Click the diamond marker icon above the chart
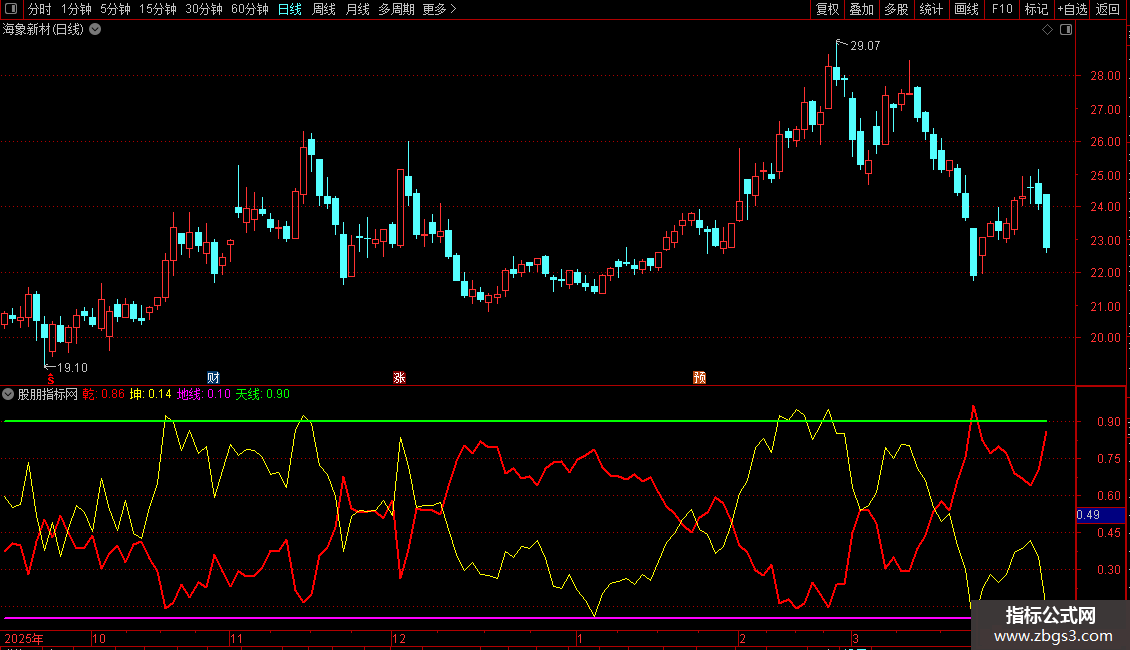The width and height of the screenshot is (1130, 650). coord(1048,30)
